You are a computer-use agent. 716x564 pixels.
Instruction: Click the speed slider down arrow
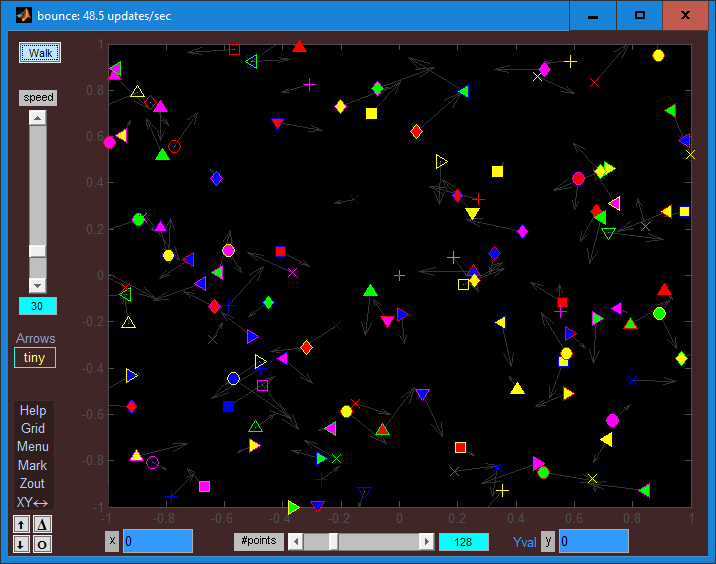[x=37, y=285]
